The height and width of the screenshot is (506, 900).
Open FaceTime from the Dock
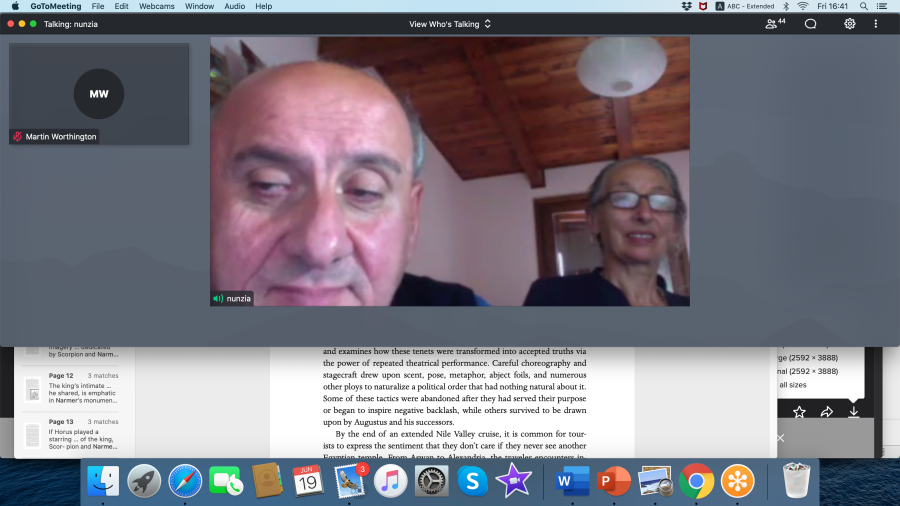click(x=226, y=481)
